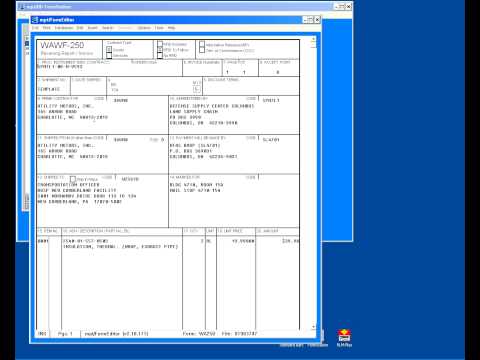Viewport: 480px width, 360px height.
Task: Open the Insert menu
Action: point(92,28)
